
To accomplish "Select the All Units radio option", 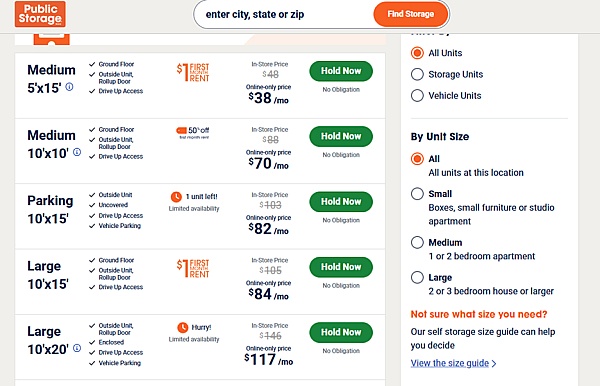I will coord(417,53).
